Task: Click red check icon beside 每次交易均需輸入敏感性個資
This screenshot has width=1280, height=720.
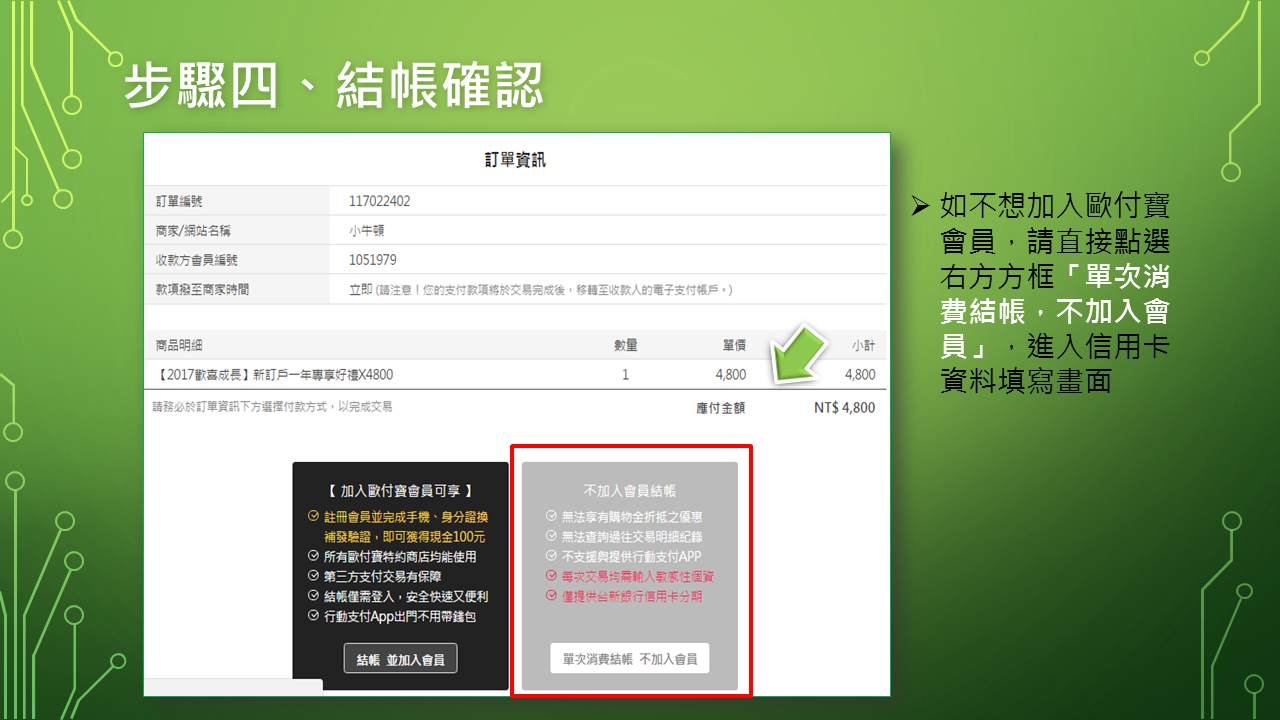Action: tap(551, 576)
